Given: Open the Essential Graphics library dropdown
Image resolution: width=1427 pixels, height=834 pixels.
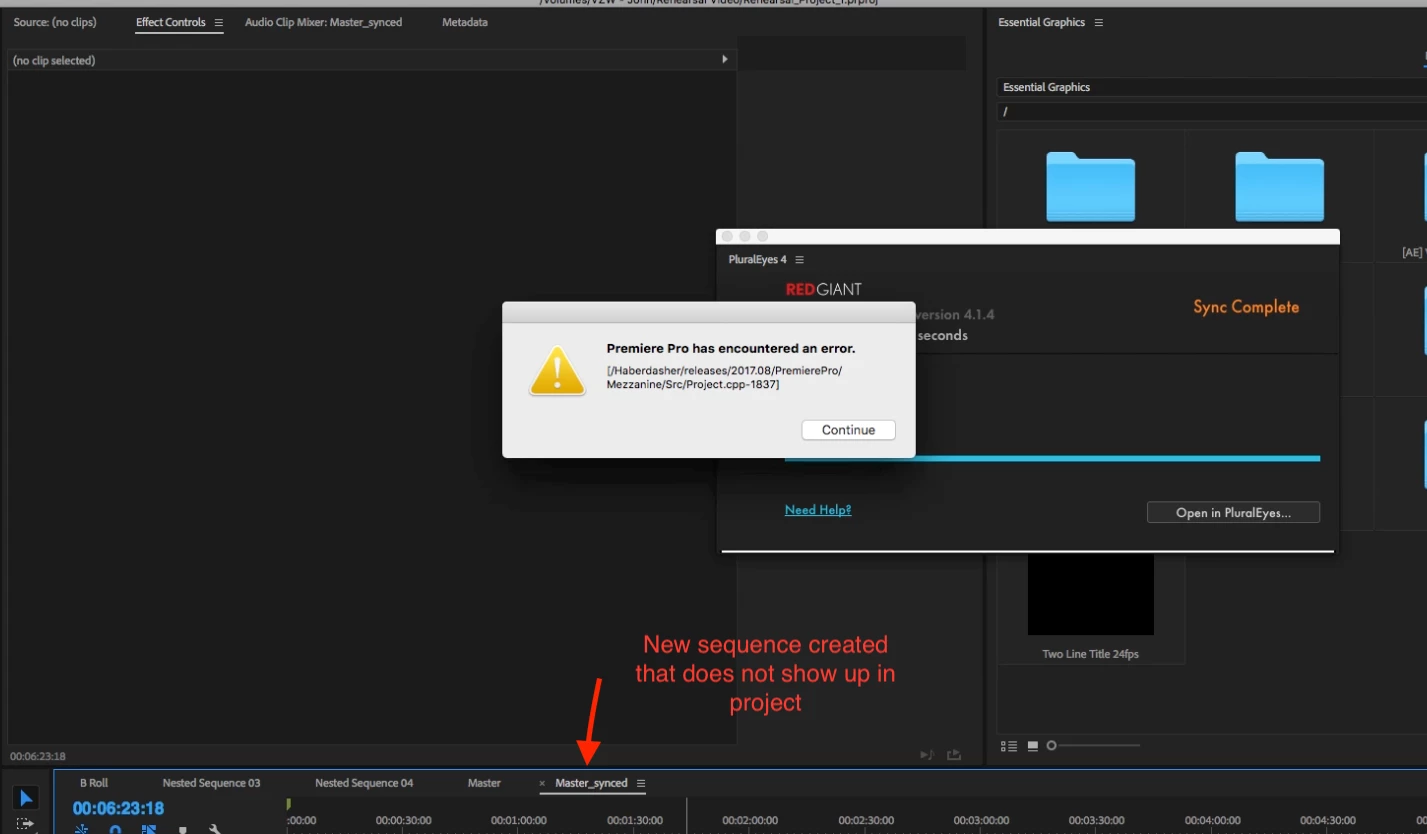Looking at the screenshot, I should (x=1212, y=87).
